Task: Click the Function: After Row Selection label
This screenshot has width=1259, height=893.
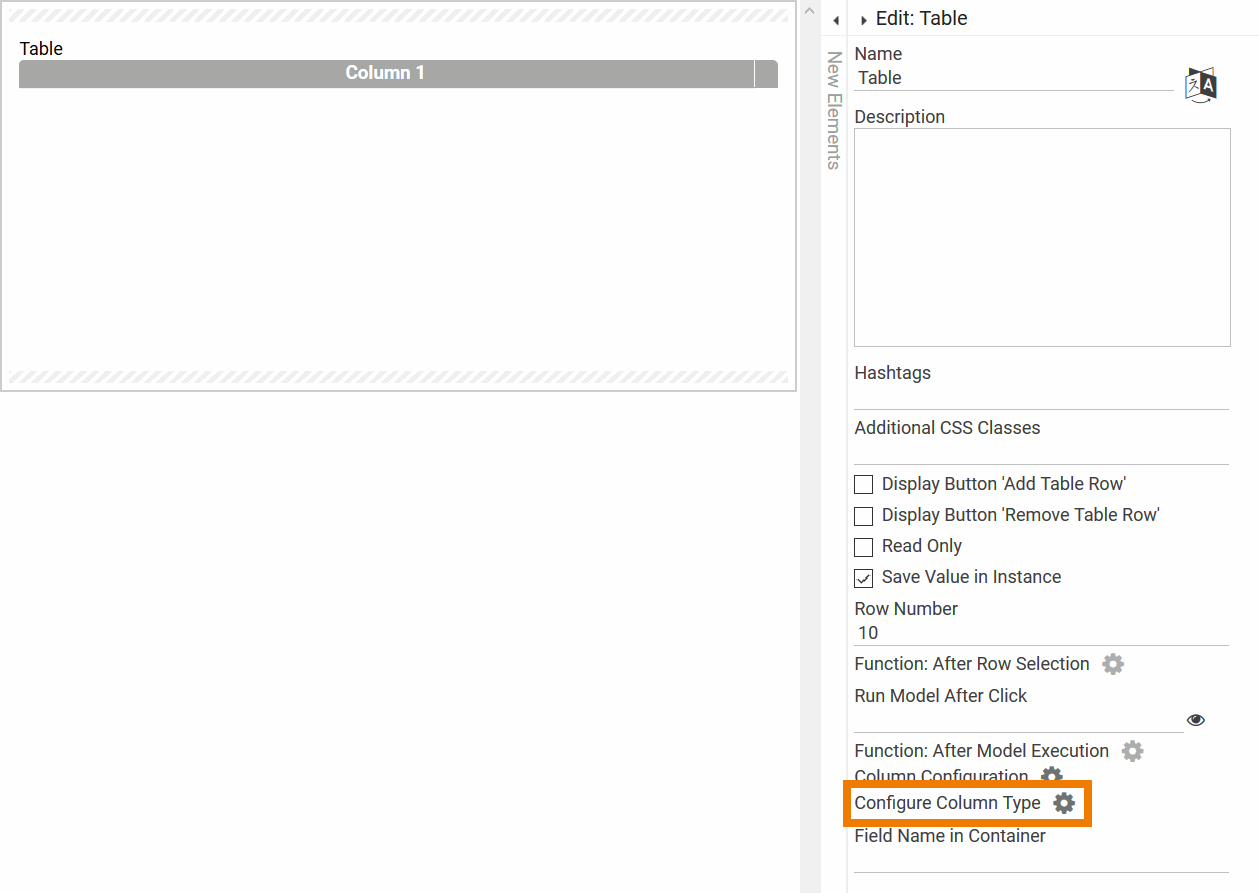Action: point(972,664)
